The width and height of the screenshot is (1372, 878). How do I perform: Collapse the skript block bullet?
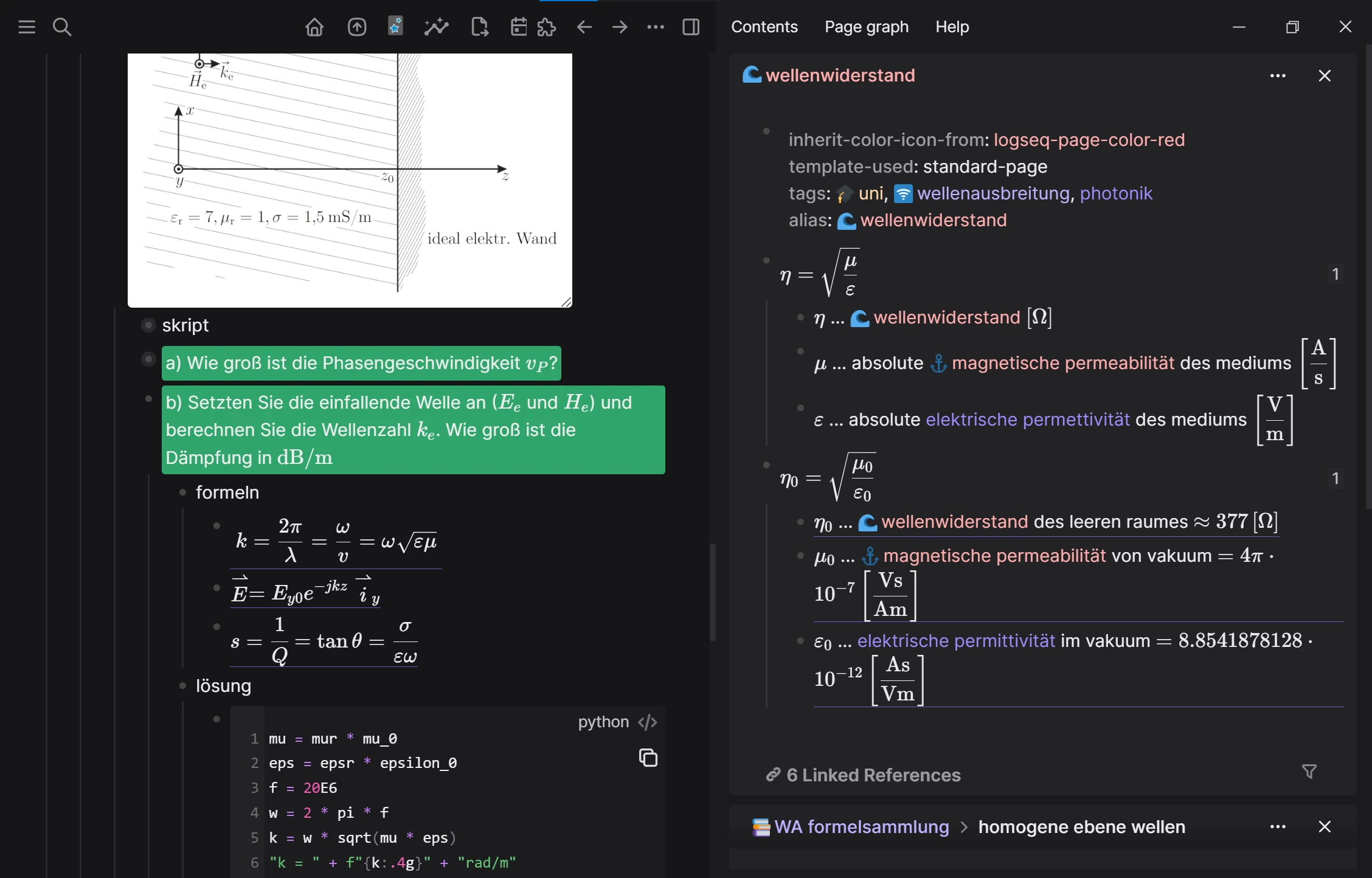pos(148,325)
